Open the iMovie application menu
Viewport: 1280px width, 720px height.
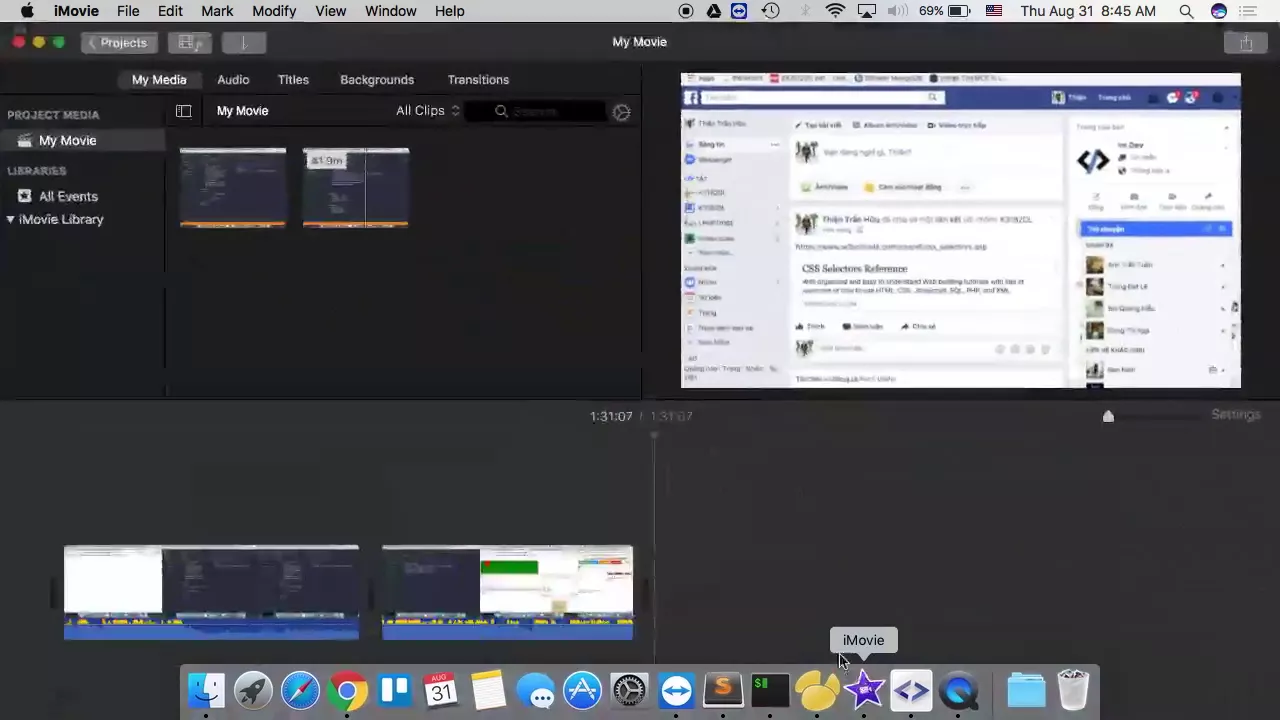tap(76, 11)
